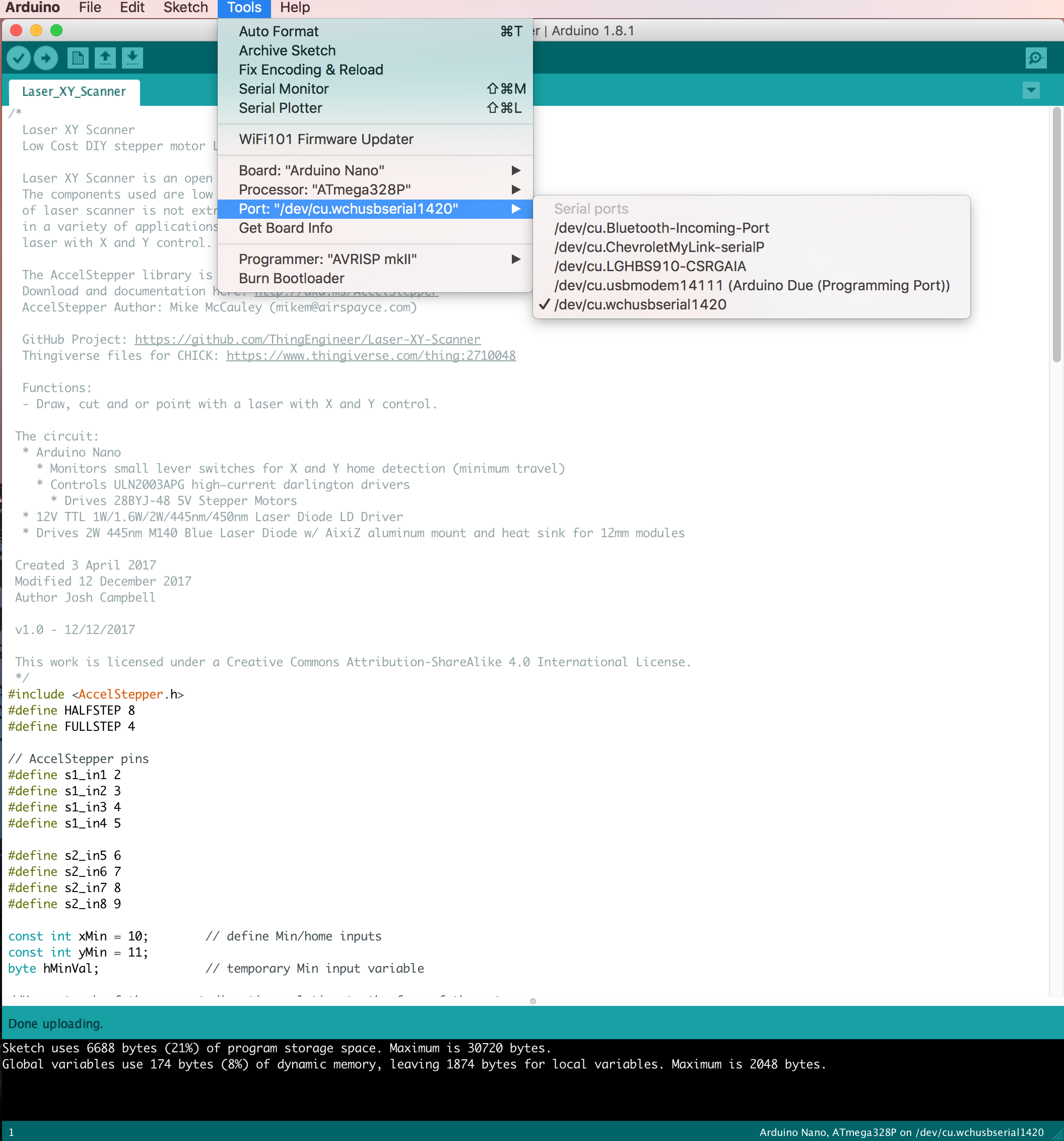1064x1141 pixels.
Task: Select the Arduino Due usbmodem14111 port
Action: click(751, 285)
